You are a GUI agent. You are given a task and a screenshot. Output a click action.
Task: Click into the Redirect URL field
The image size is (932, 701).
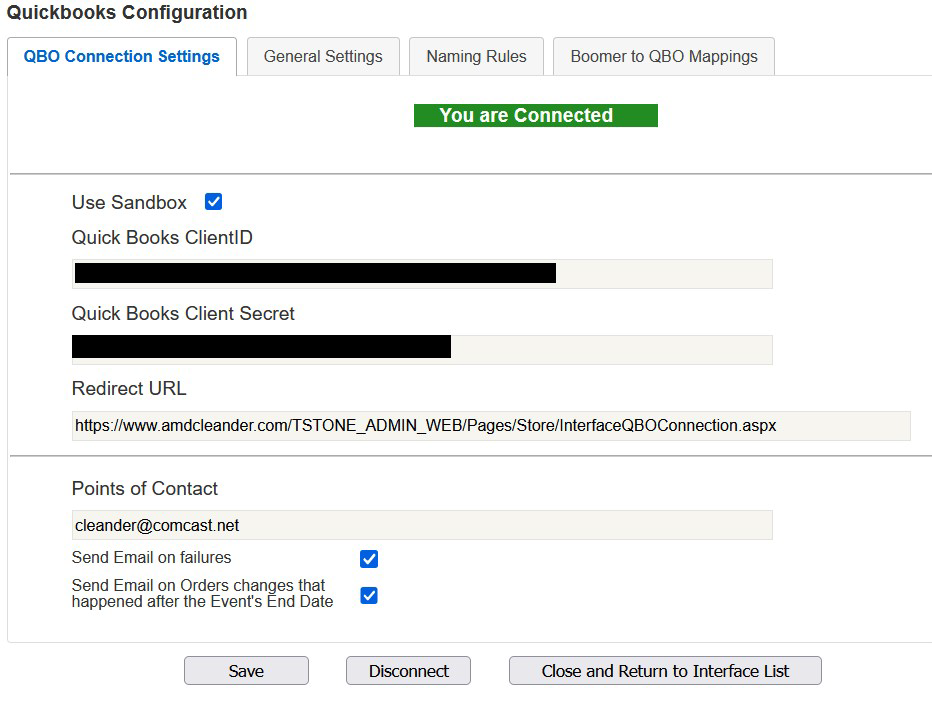[x=491, y=426]
